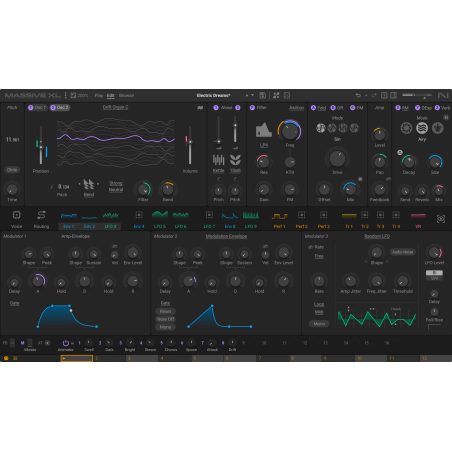Select the first reverb mode swirl icon

tap(406, 128)
